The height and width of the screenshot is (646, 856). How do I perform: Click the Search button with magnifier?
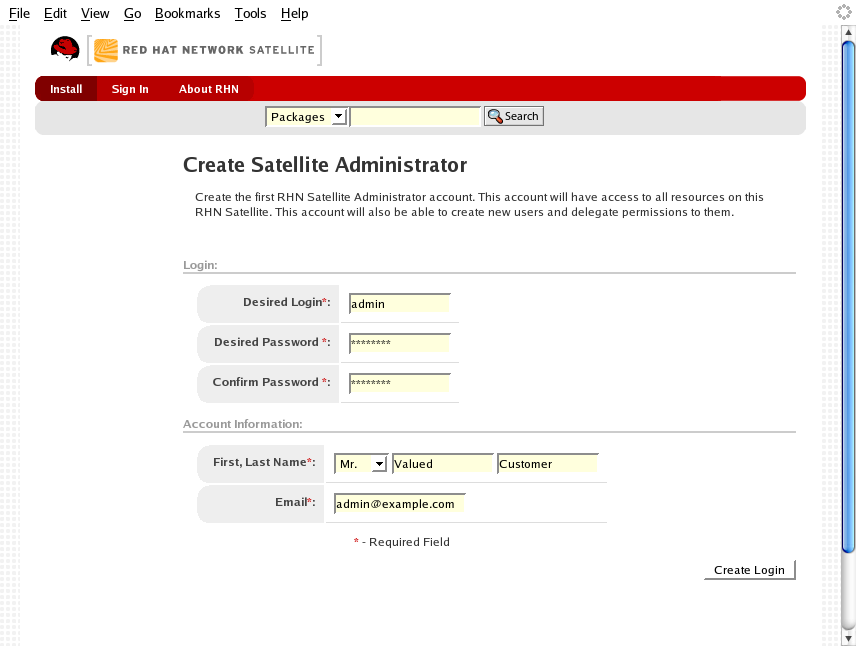[513, 117]
